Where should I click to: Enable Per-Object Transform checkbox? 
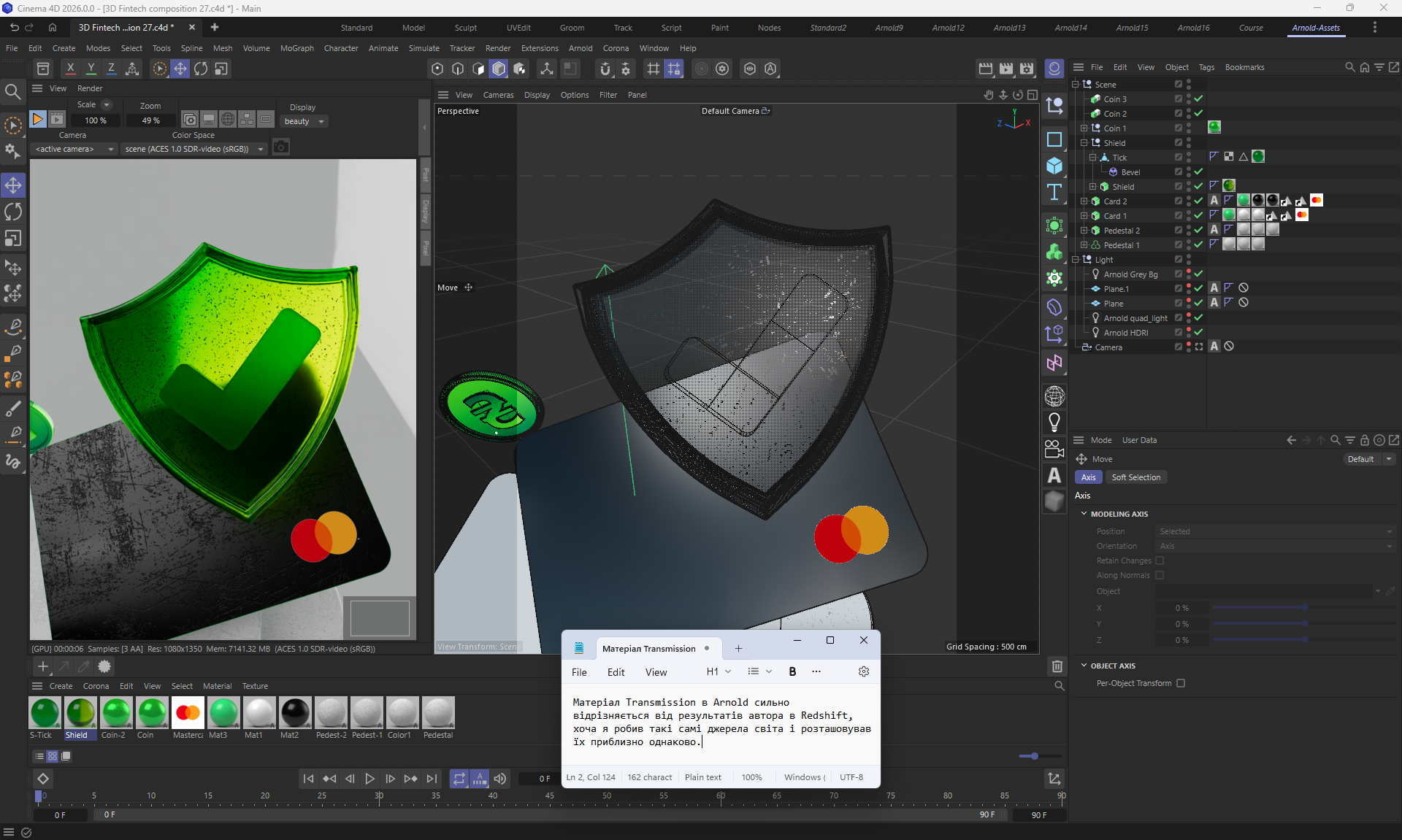1181,683
